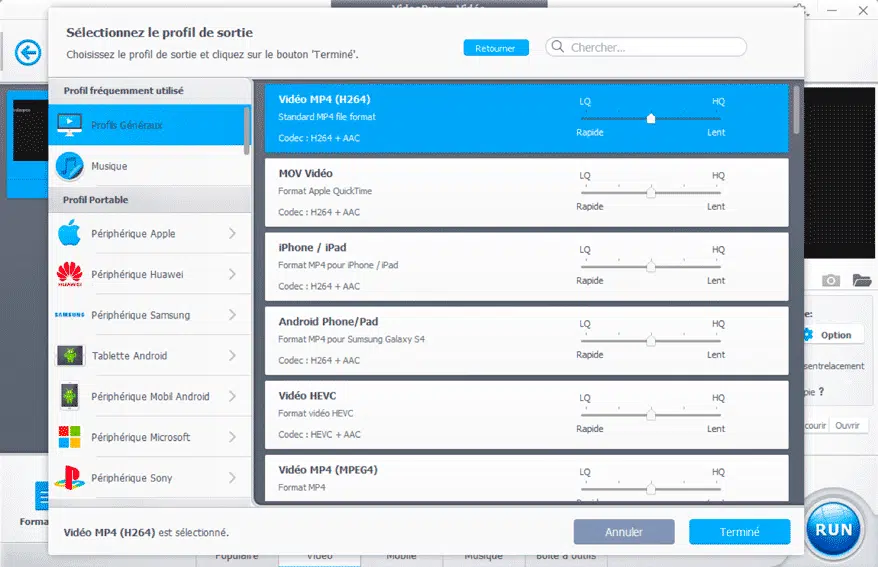Click the Retourner button

coord(496,48)
